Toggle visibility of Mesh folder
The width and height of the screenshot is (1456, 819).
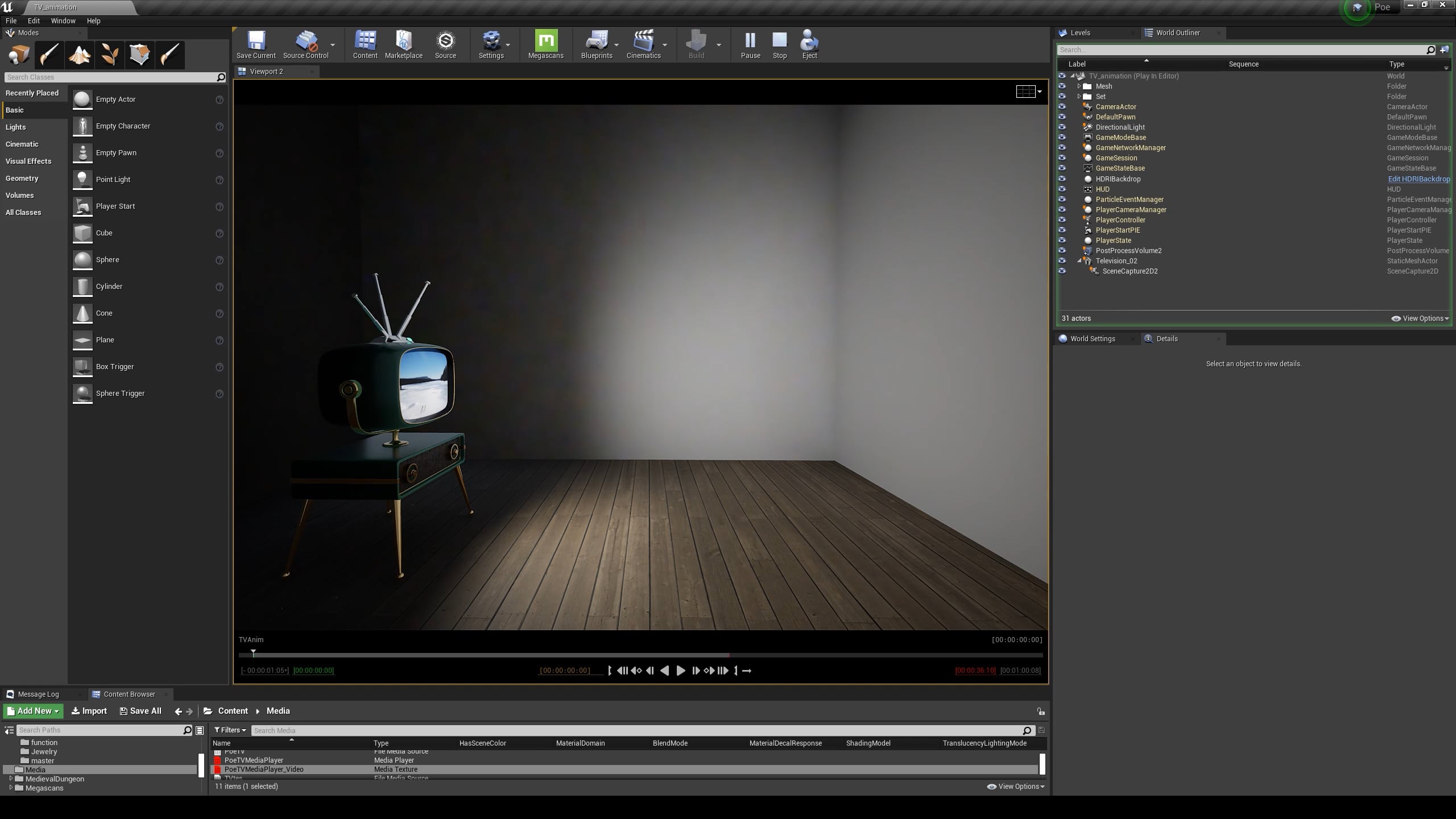point(1062,86)
